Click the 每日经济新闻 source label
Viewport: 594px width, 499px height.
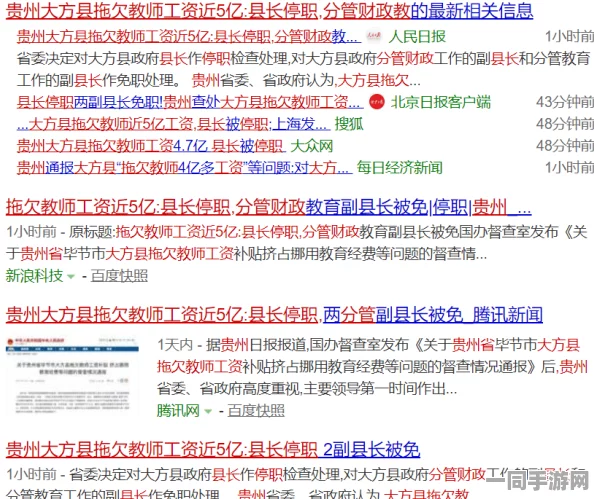399,167
